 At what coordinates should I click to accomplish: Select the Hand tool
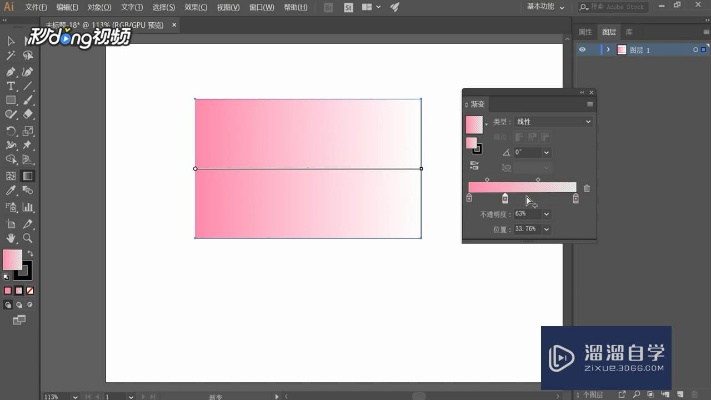click(11, 238)
